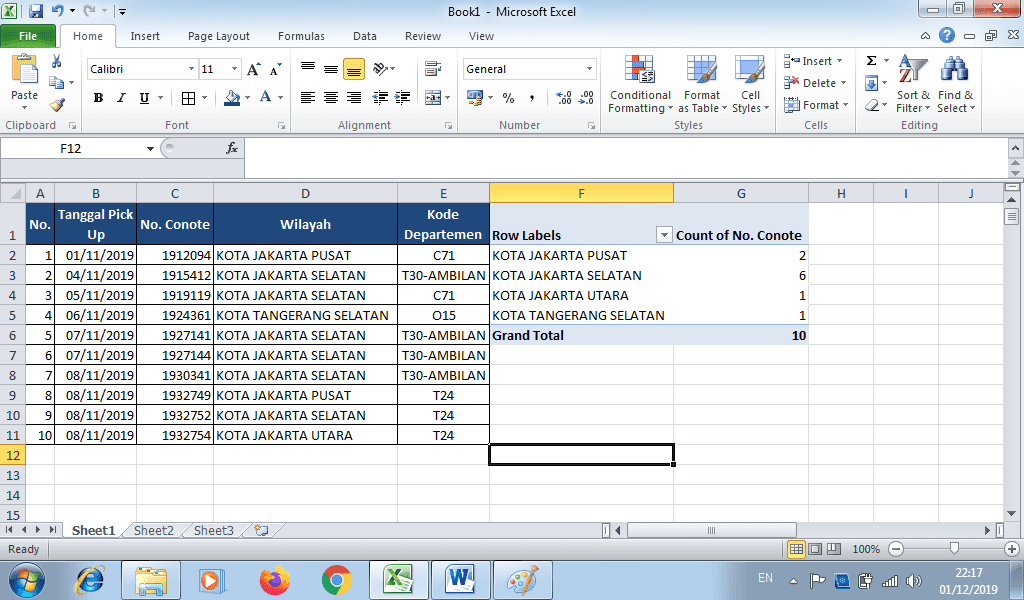Click the Insert Function fx icon
Screen dimensions: 1024x600
(232, 148)
